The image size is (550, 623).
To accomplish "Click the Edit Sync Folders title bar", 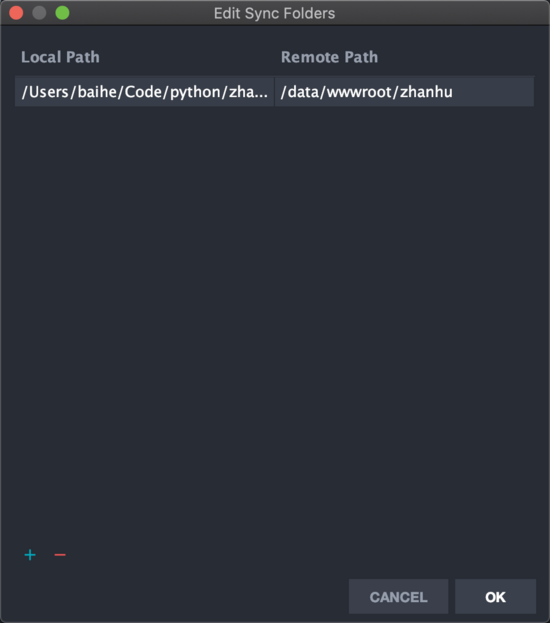I will tap(275, 13).
